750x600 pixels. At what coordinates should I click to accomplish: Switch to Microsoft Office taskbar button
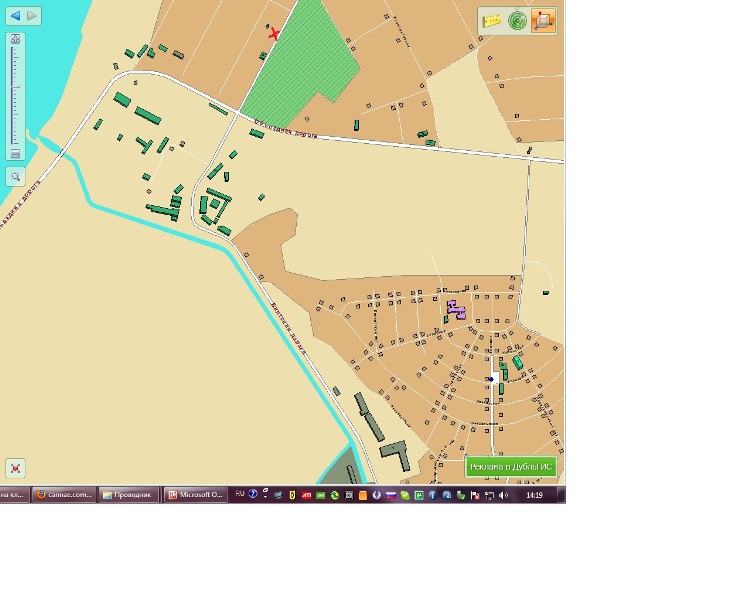pos(195,495)
